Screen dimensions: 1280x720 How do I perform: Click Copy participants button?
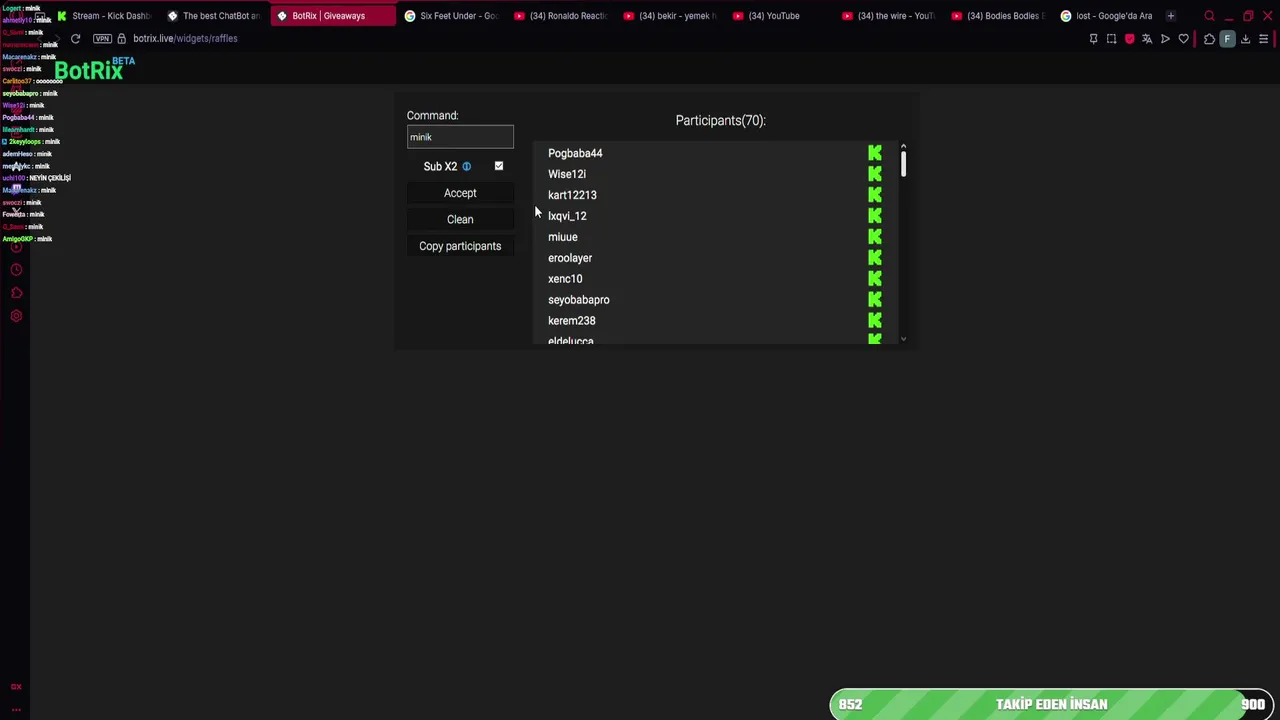pos(460,246)
